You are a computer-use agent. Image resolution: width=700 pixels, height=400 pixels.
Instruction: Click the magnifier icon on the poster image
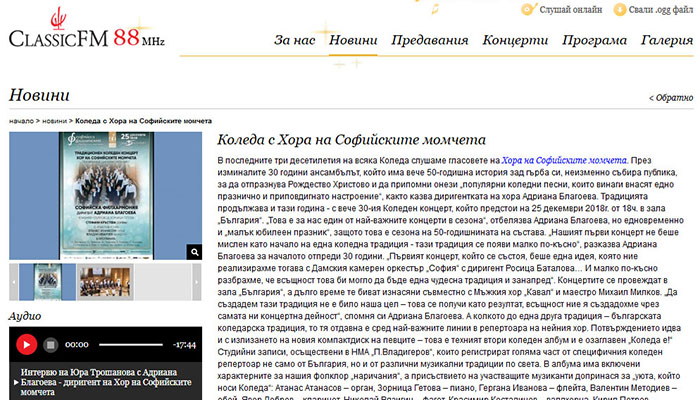[189, 251]
